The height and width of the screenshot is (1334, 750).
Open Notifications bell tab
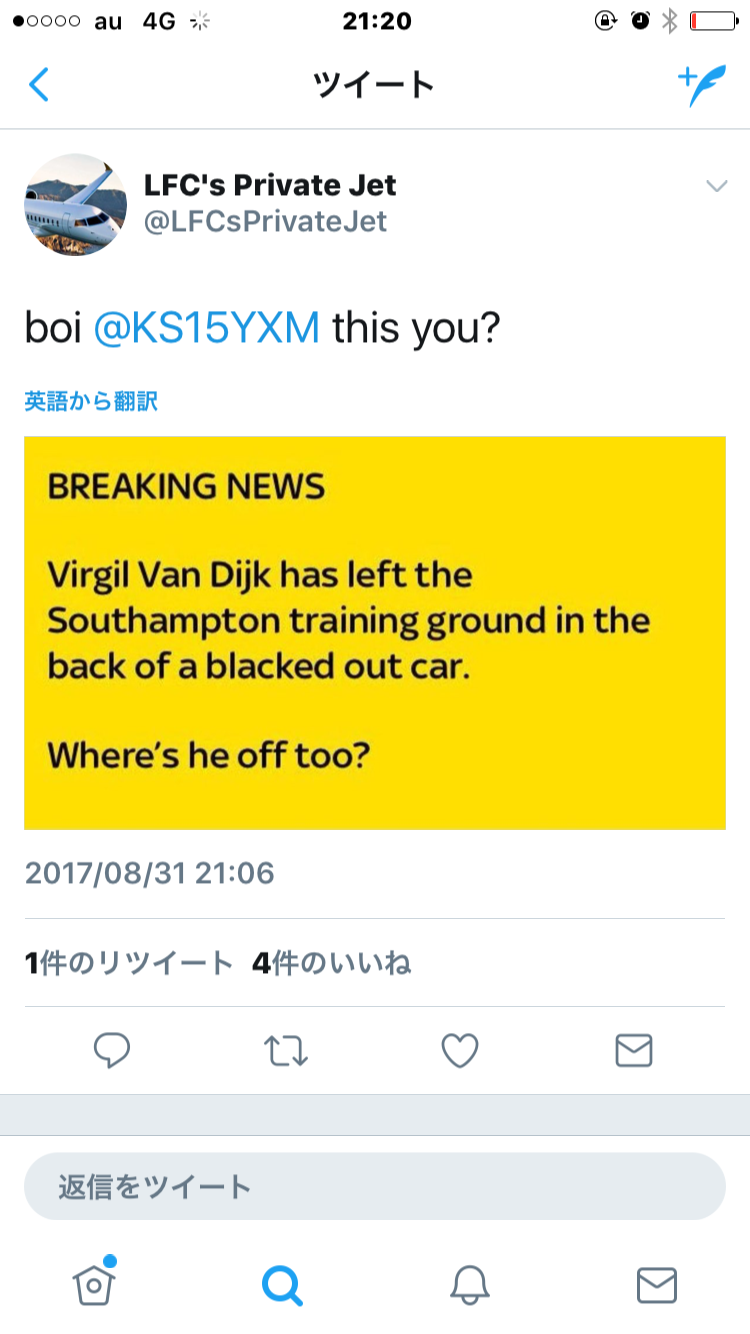(x=469, y=1284)
